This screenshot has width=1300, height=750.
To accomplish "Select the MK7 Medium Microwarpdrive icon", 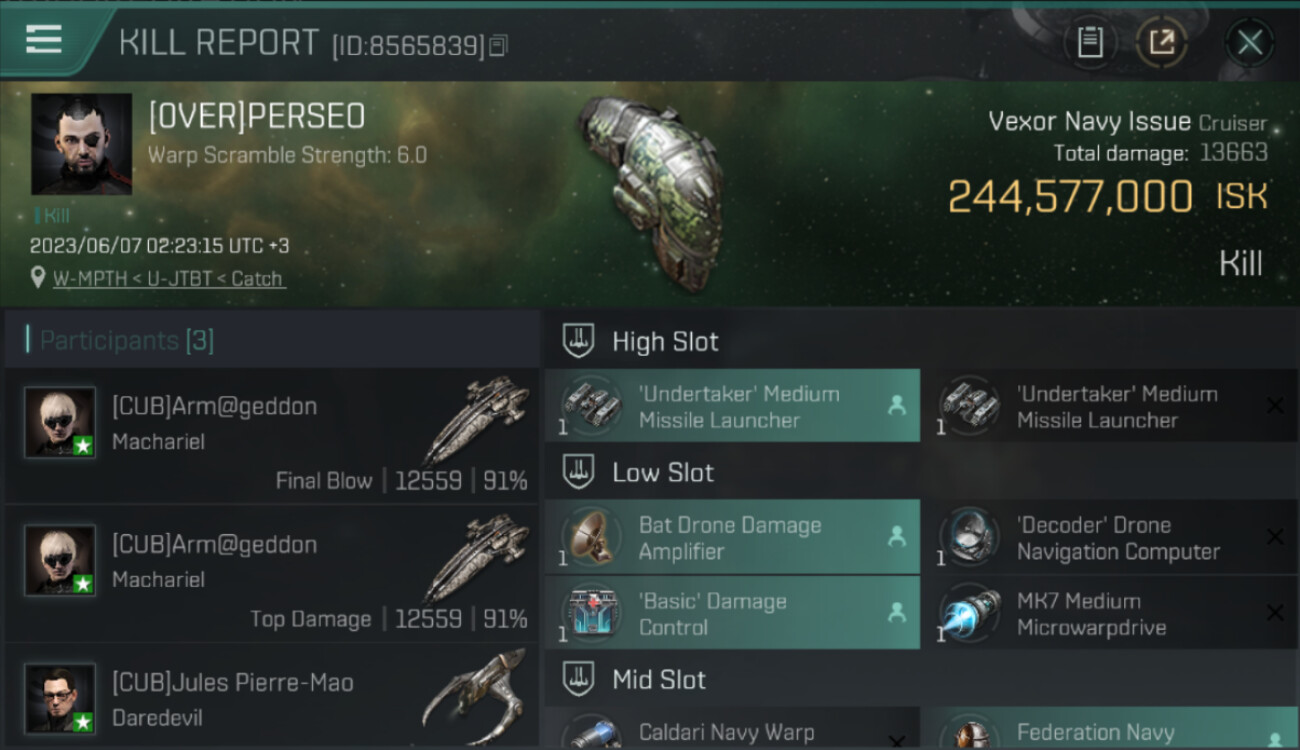I will click(969, 614).
